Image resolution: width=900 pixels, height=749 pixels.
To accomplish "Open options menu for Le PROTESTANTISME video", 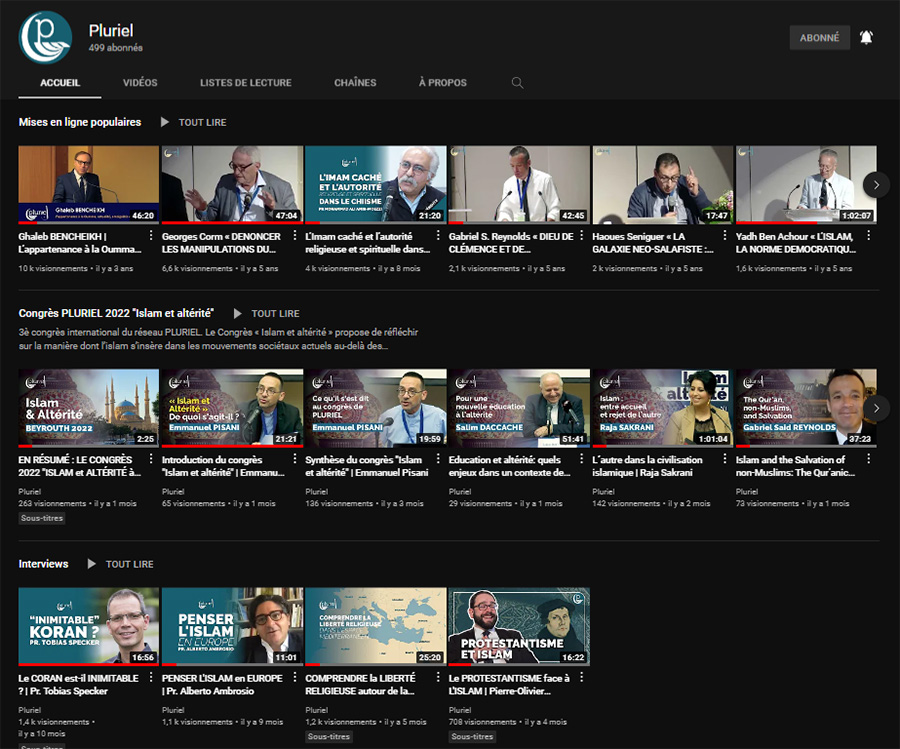I will tap(581, 677).
